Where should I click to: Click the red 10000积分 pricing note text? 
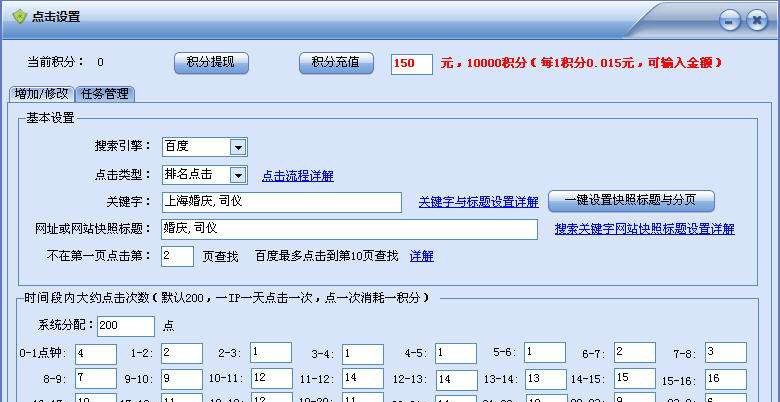(581, 64)
